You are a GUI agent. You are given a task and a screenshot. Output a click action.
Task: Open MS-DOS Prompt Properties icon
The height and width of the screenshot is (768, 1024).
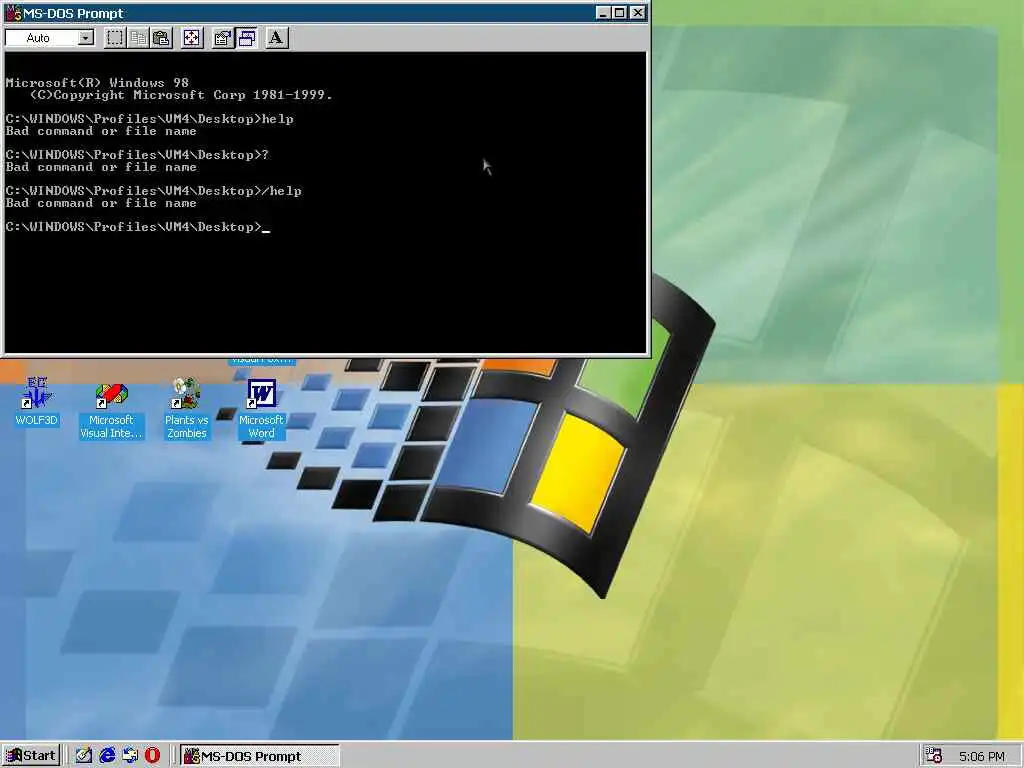(223, 38)
